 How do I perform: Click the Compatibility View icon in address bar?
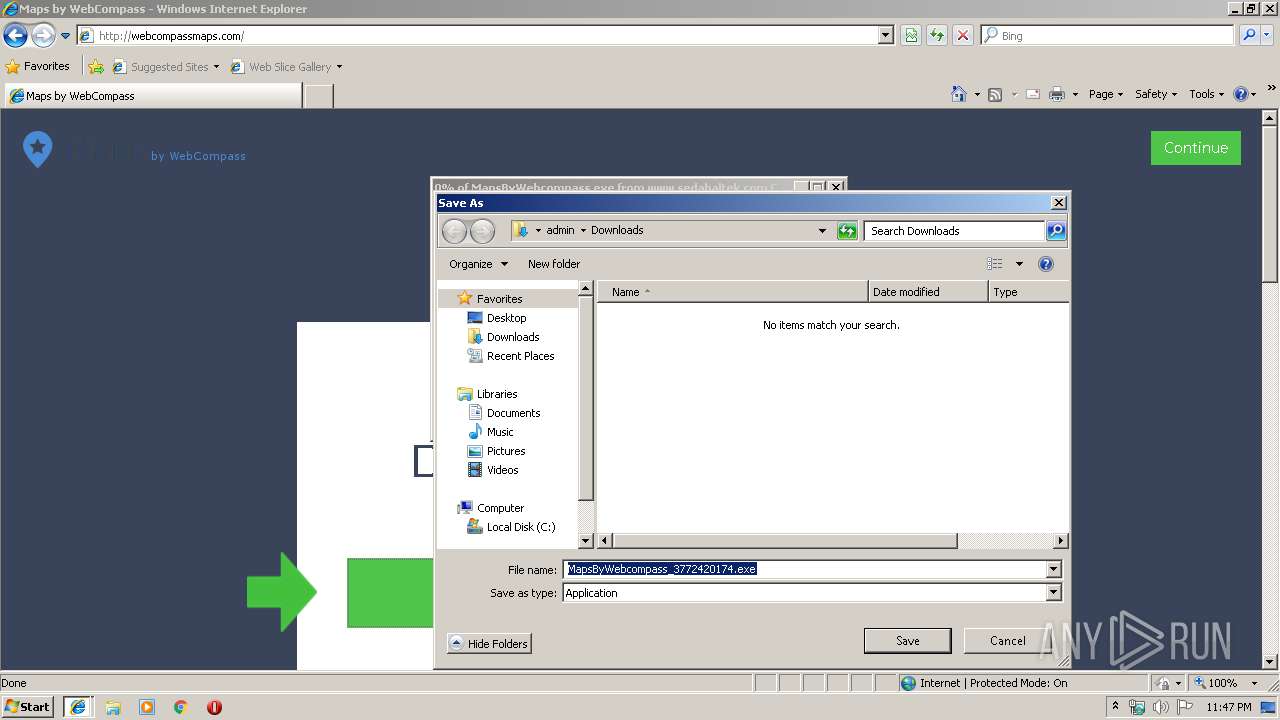[x=911, y=35]
